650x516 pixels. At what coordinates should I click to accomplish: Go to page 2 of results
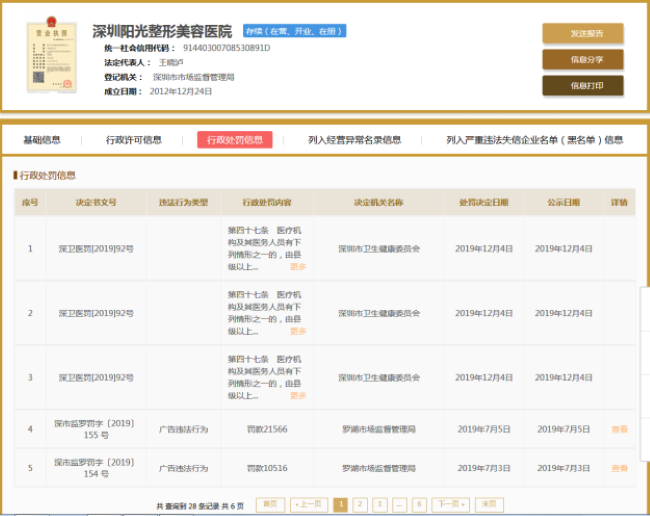pos(360,505)
